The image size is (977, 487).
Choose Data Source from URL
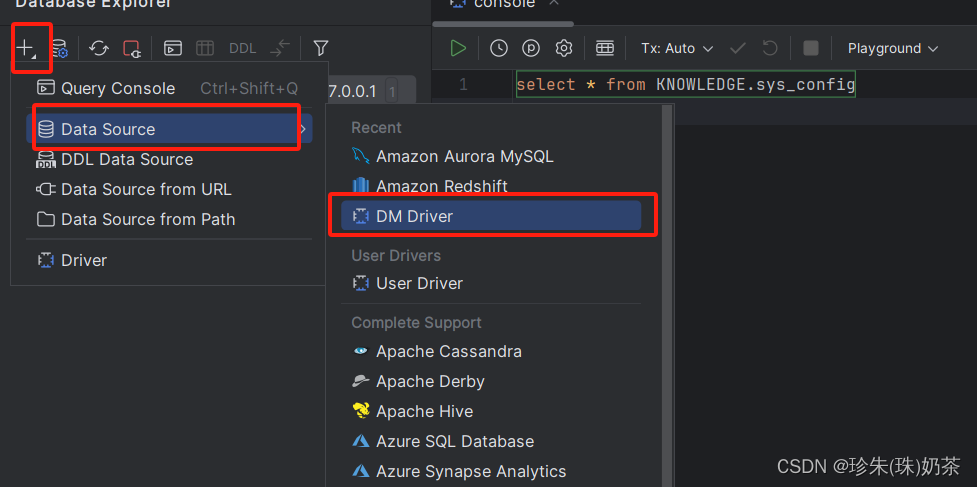pyautogui.click(x=169, y=189)
